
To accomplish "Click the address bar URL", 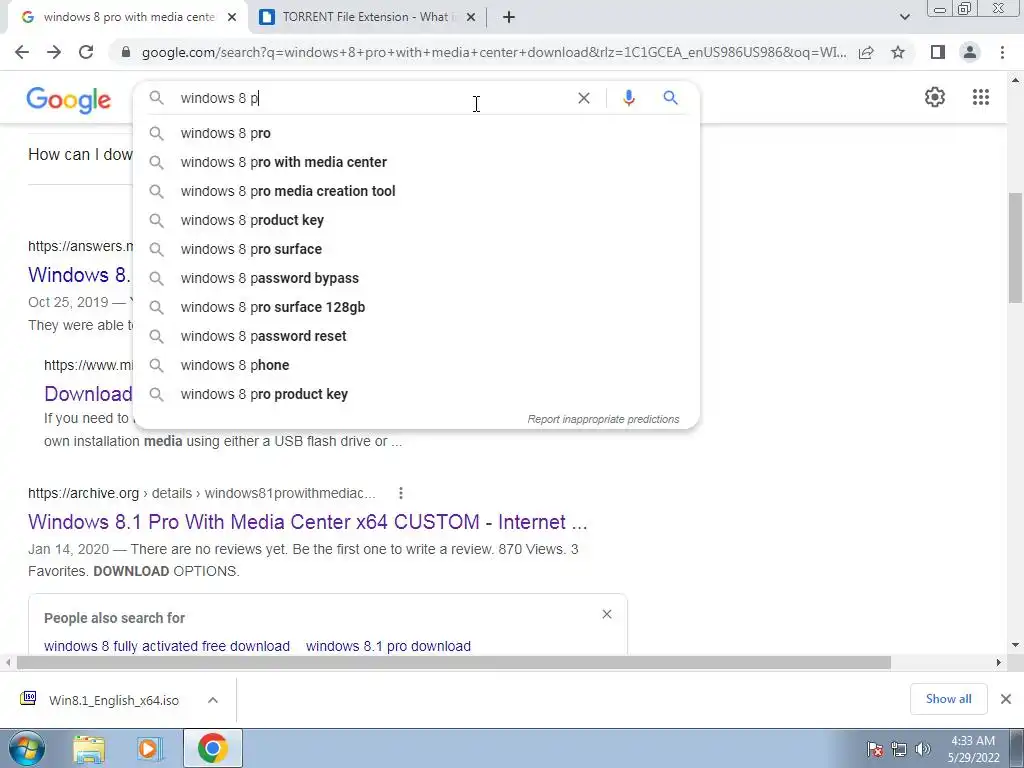I will pyautogui.click(x=494, y=52).
